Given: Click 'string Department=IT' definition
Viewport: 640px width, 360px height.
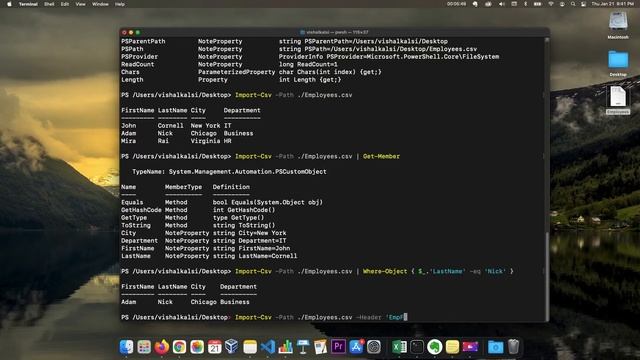Looking at the screenshot, I should click(x=249, y=241).
